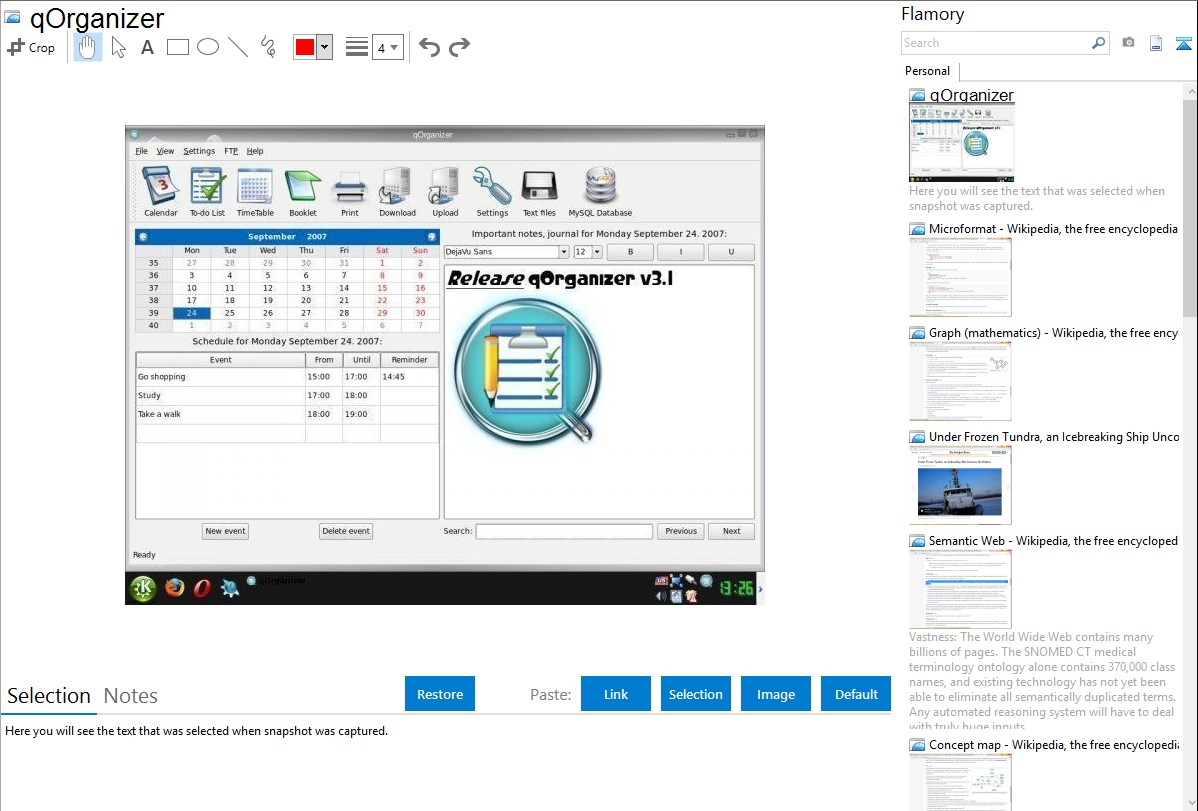Click the Text files floppy icon
This screenshot has width=1198, height=811.
coord(539,192)
